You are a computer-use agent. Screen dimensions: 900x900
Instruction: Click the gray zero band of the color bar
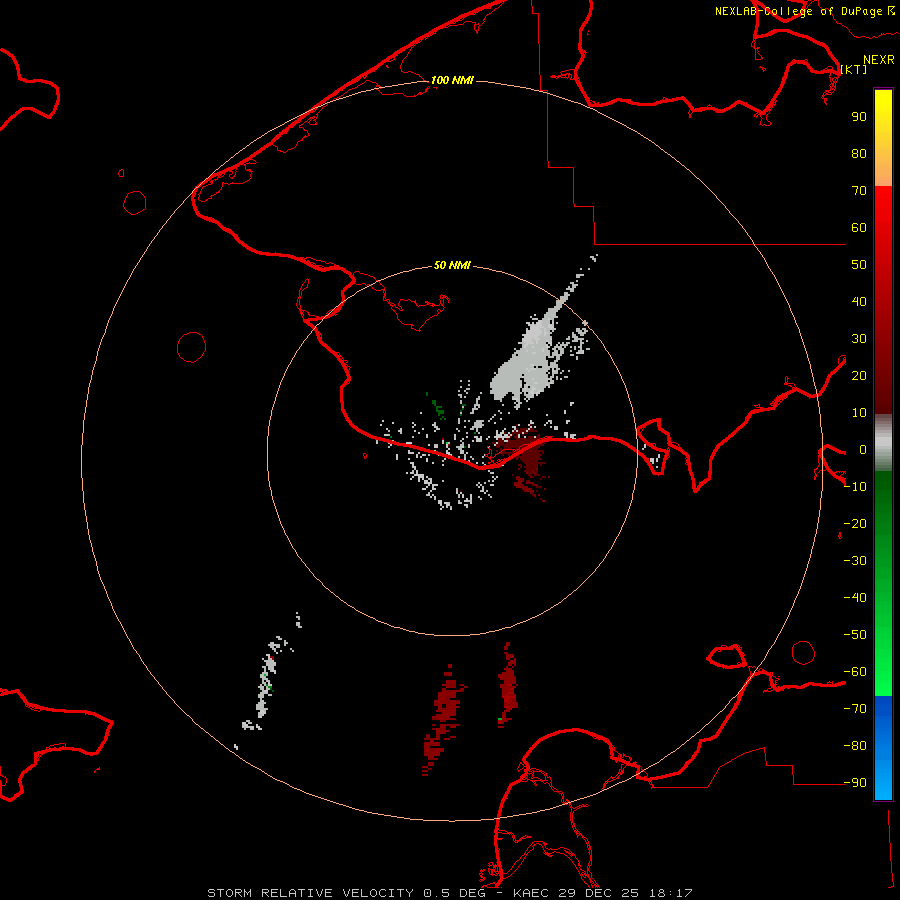tap(883, 443)
